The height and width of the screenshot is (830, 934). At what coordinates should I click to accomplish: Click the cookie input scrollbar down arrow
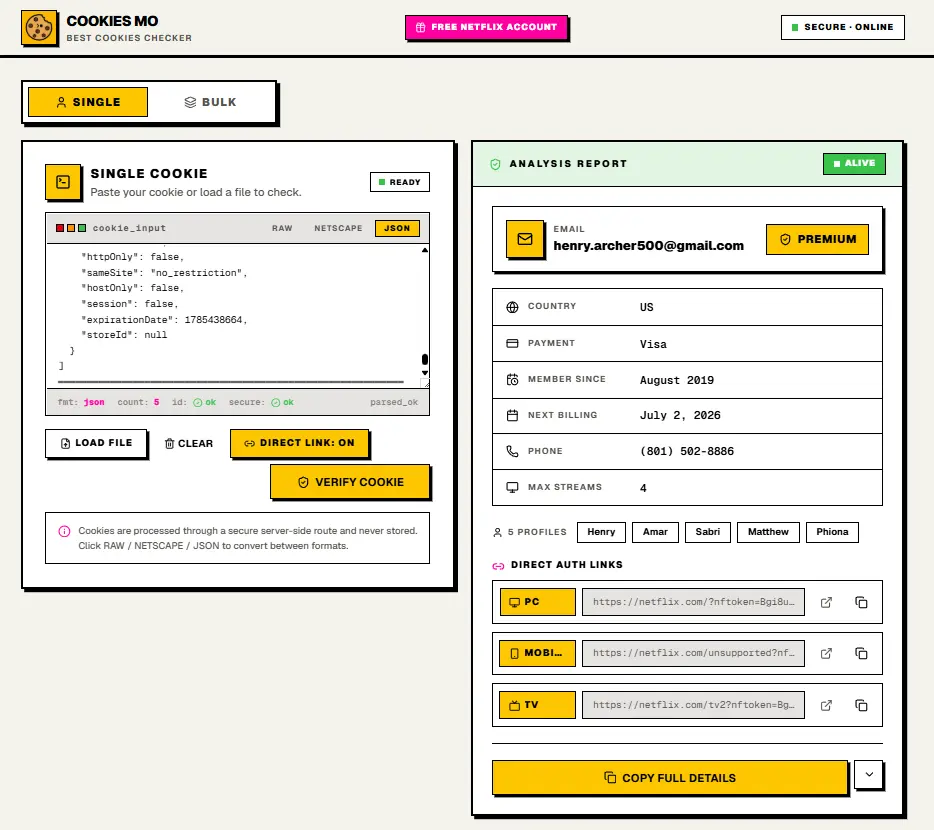(425, 373)
